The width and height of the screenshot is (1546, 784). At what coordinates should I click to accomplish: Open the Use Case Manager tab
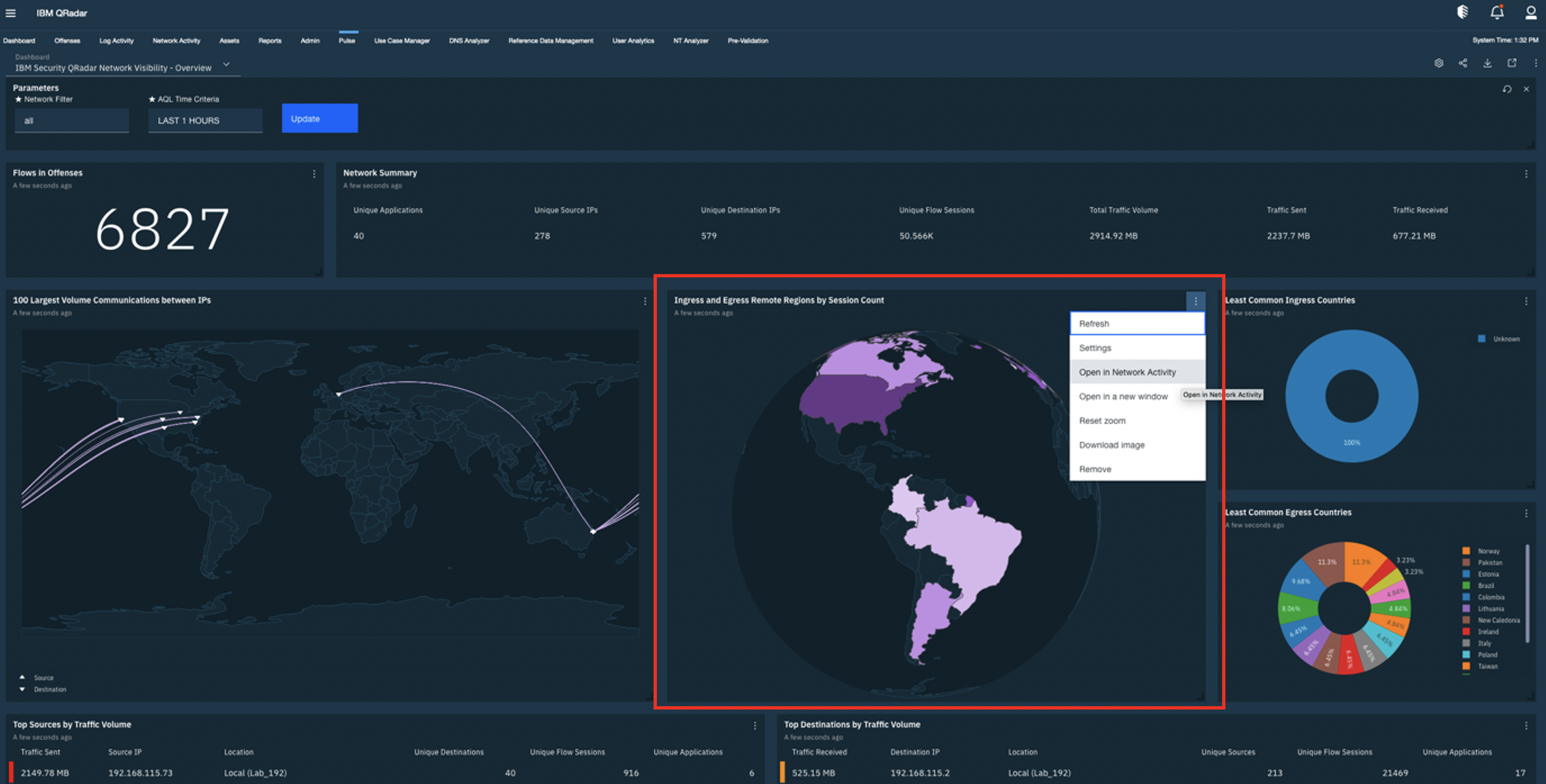(402, 41)
